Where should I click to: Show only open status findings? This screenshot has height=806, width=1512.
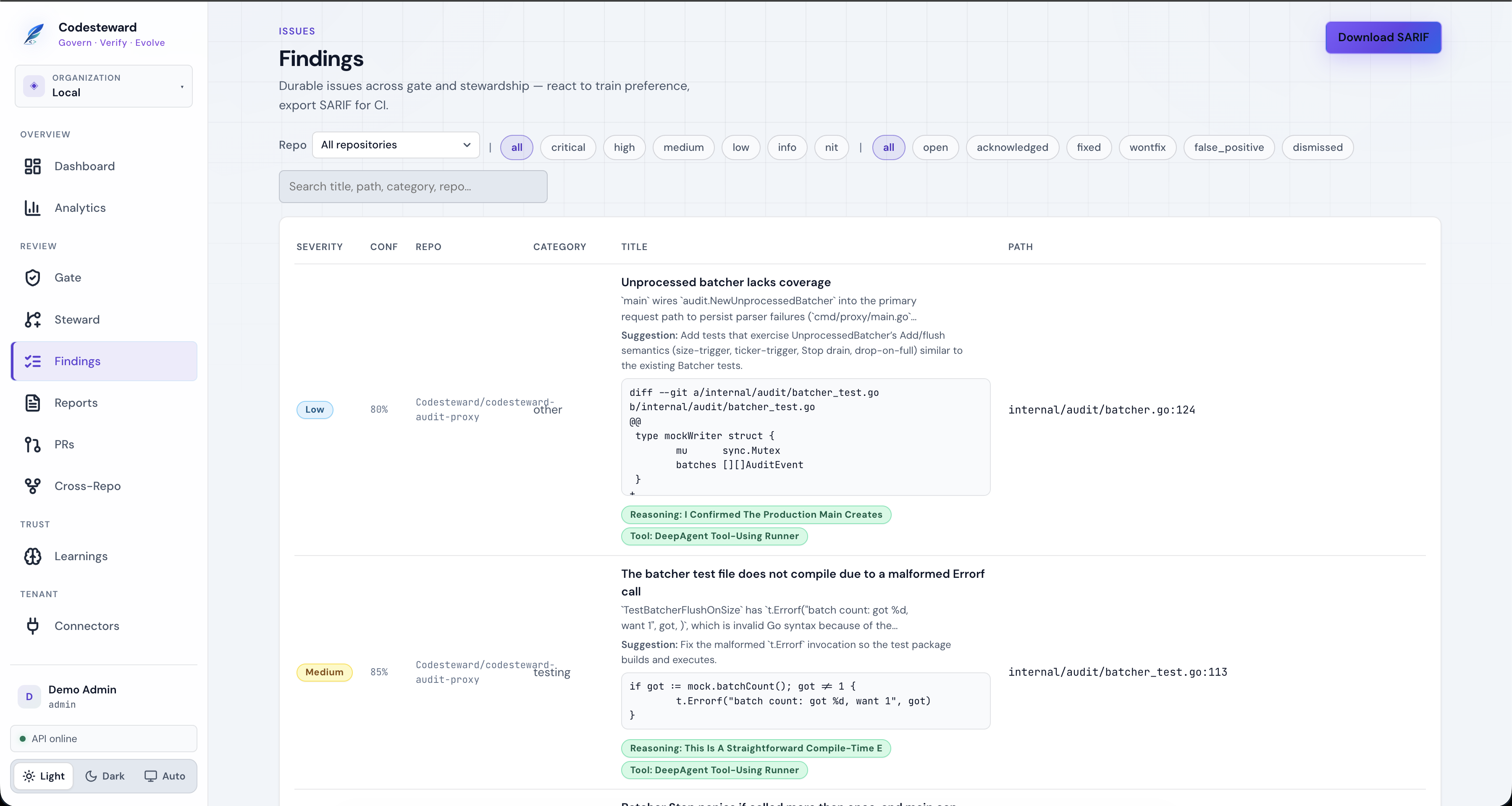pyautogui.click(x=935, y=148)
